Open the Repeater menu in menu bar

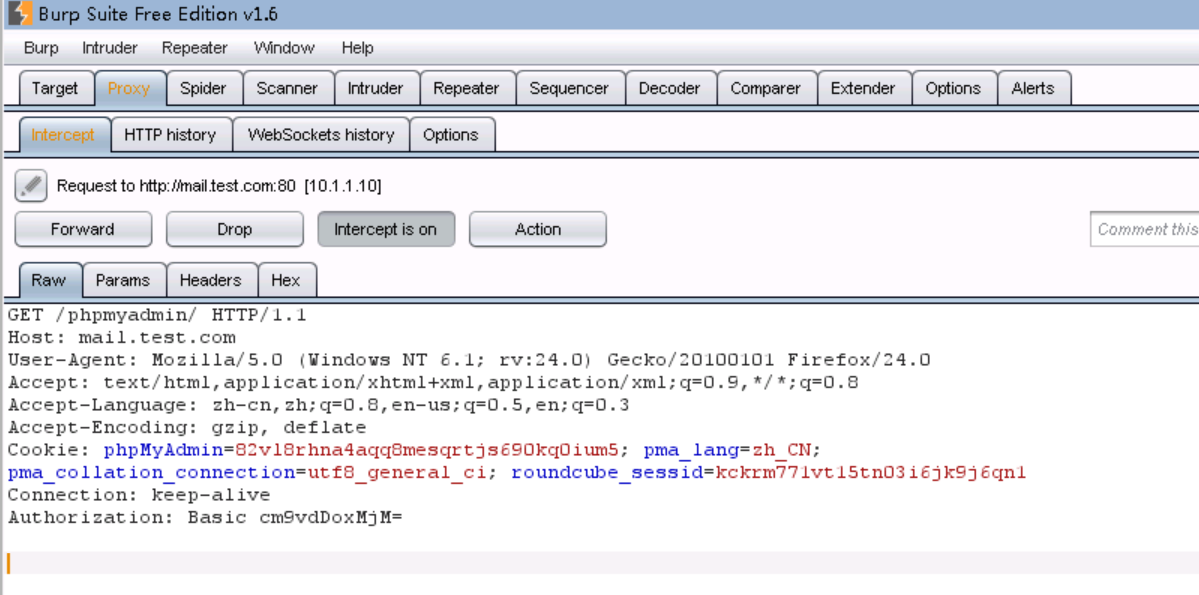point(194,48)
